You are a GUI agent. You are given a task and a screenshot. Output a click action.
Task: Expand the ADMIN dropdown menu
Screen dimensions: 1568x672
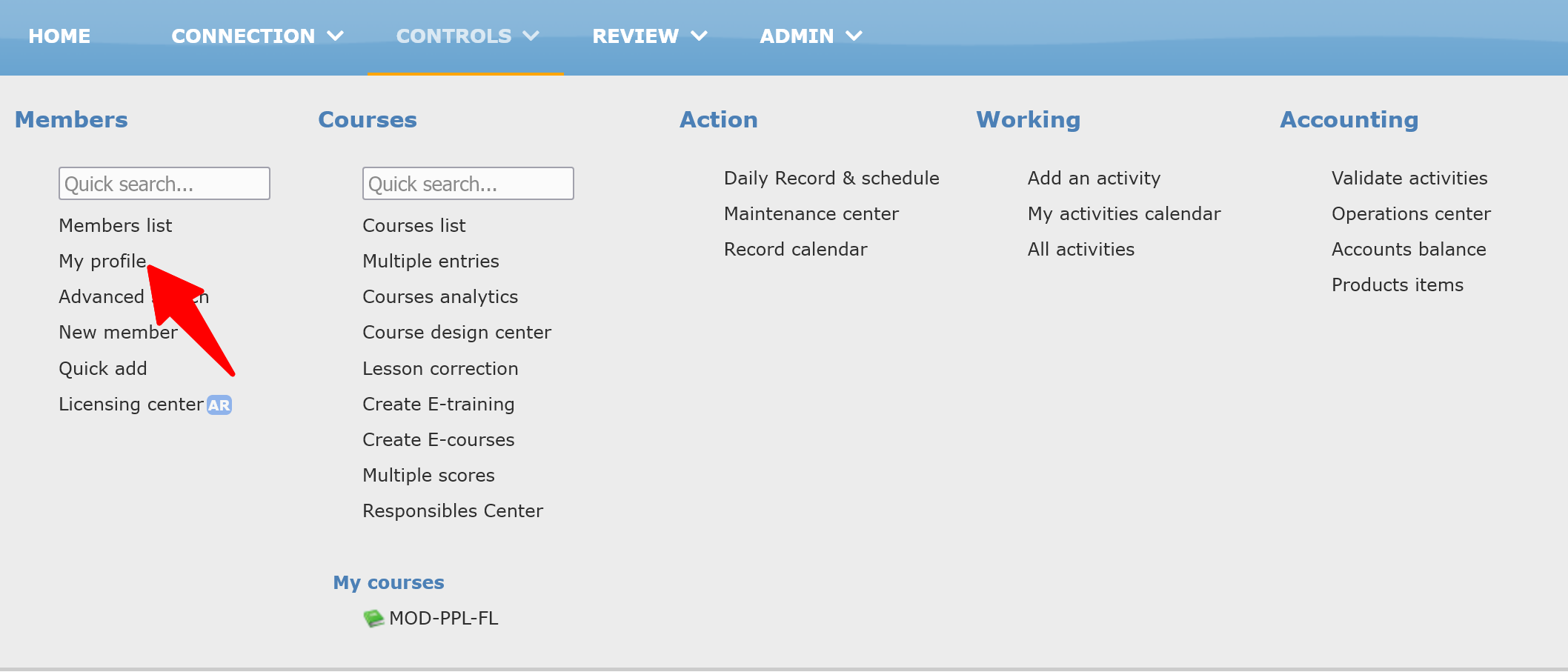811,36
